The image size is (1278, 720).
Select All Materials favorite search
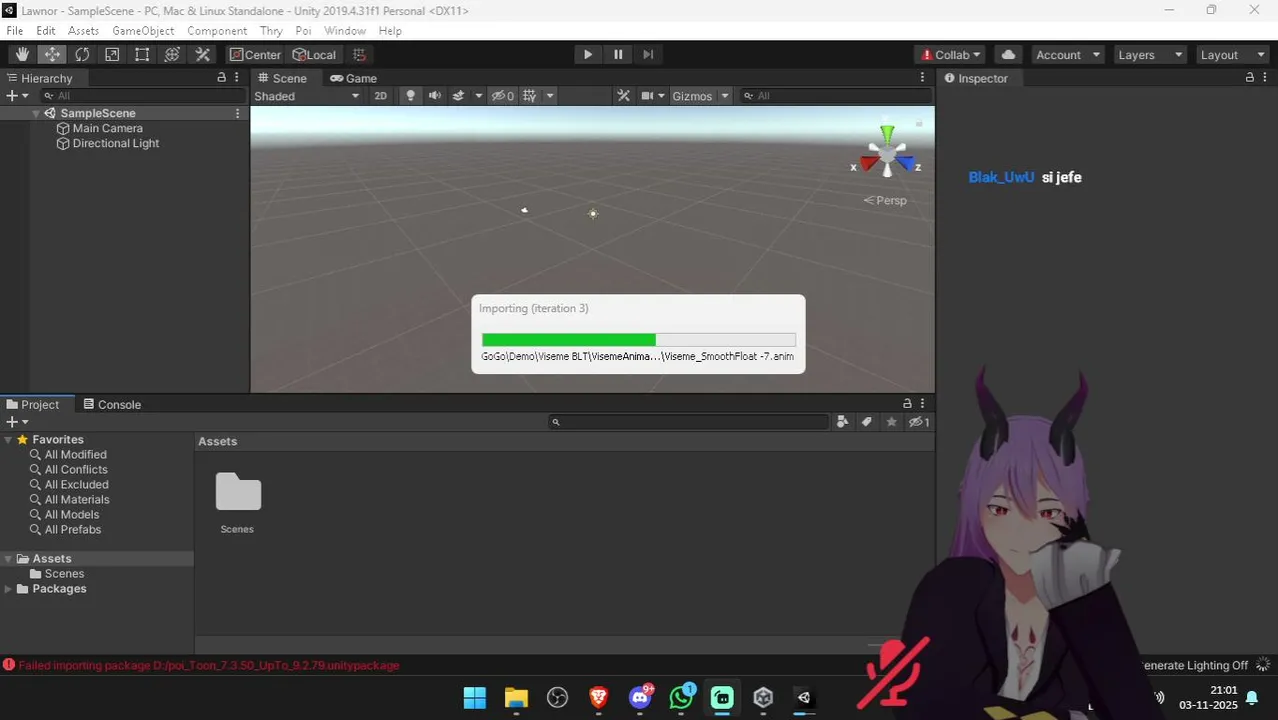pyautogui.click(x=77, y=500)
